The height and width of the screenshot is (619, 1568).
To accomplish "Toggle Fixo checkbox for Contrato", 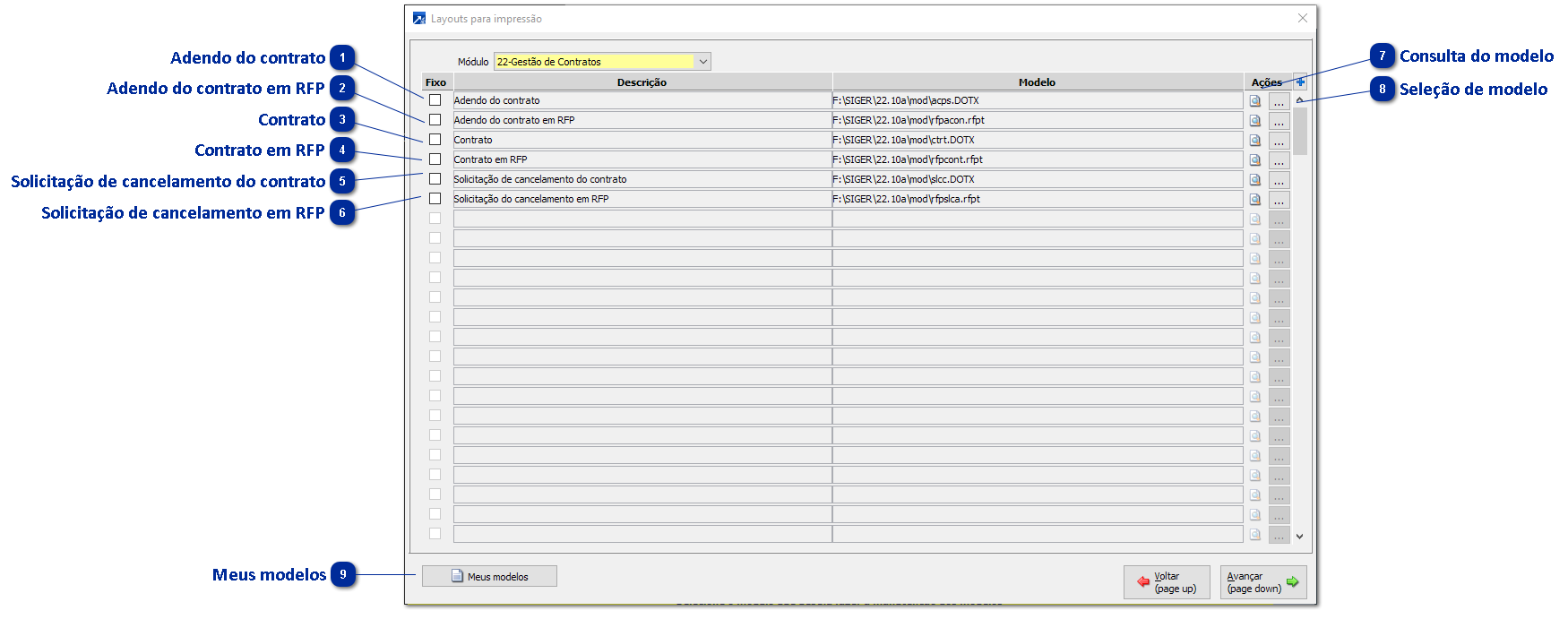I will tap(435, 140).
